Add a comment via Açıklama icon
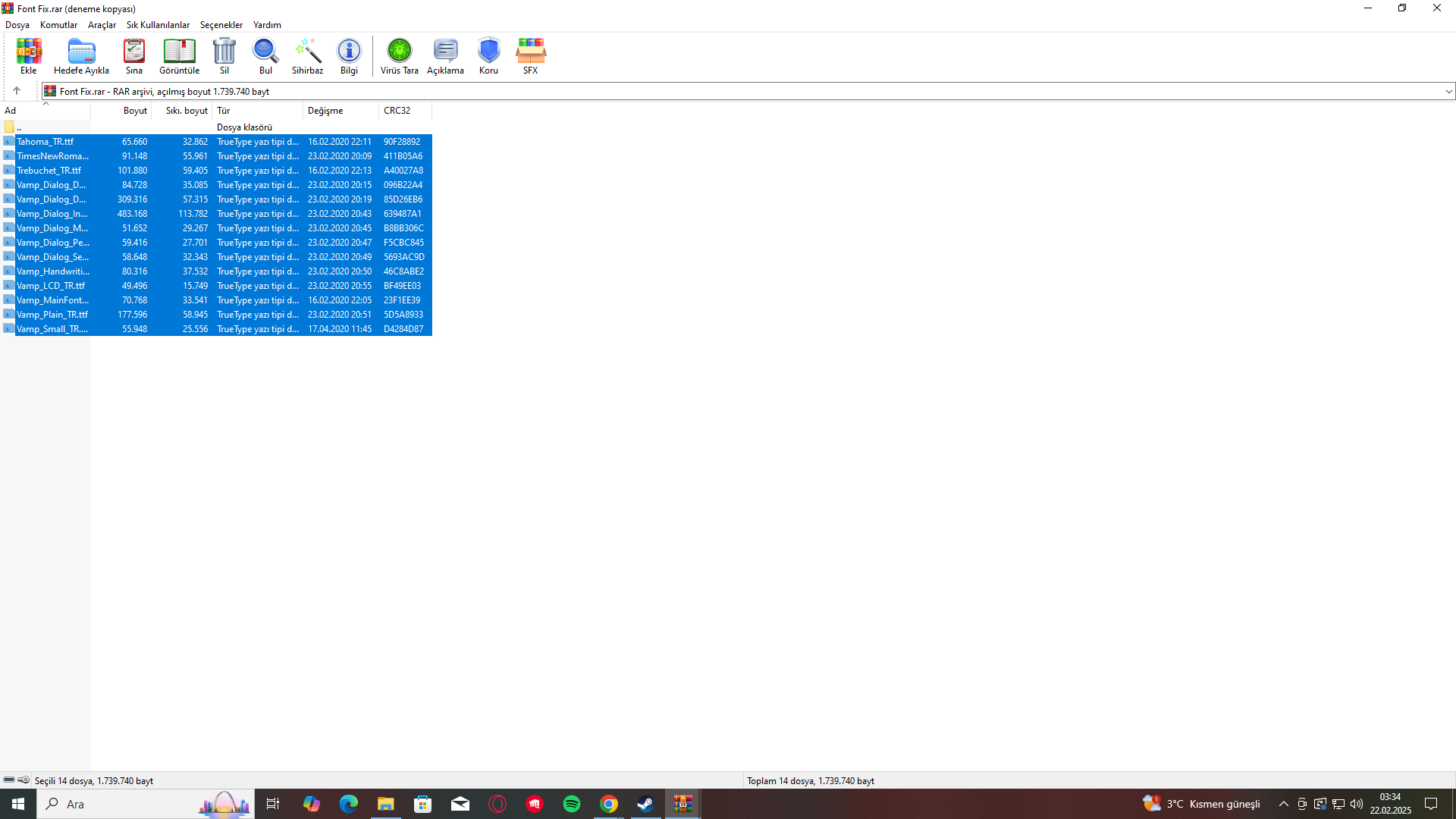1456x819 pixels. pyautogui.click(x=445, y=55)
